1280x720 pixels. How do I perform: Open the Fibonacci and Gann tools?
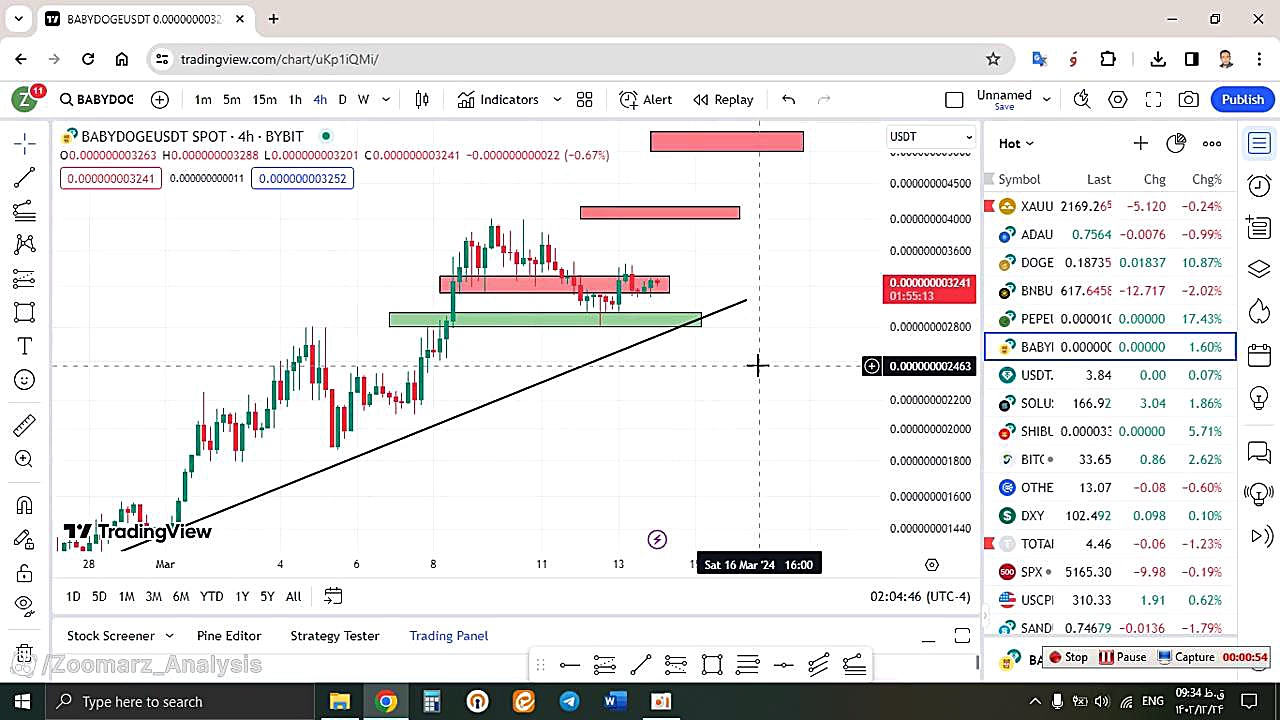[25, 211]
